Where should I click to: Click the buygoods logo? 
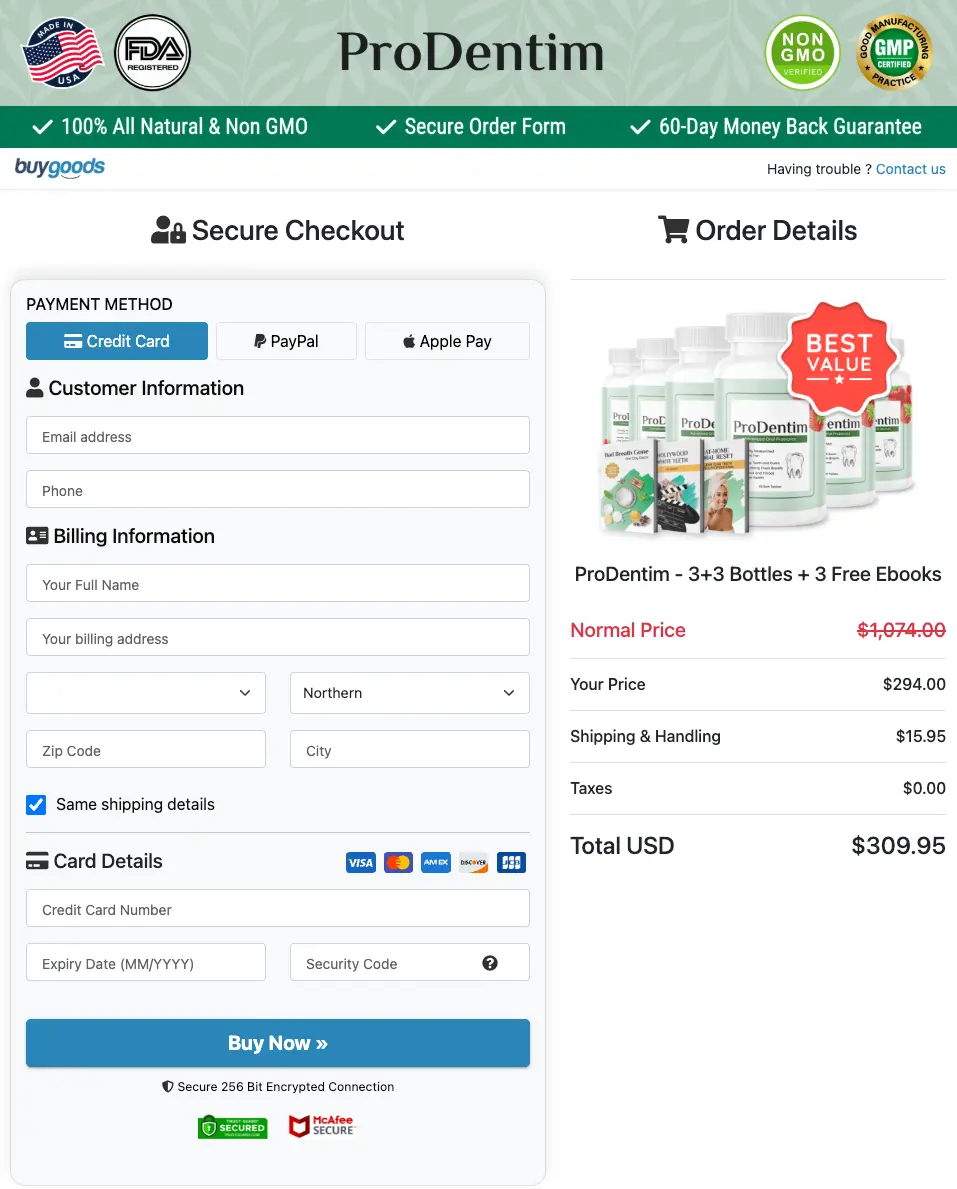60,167
